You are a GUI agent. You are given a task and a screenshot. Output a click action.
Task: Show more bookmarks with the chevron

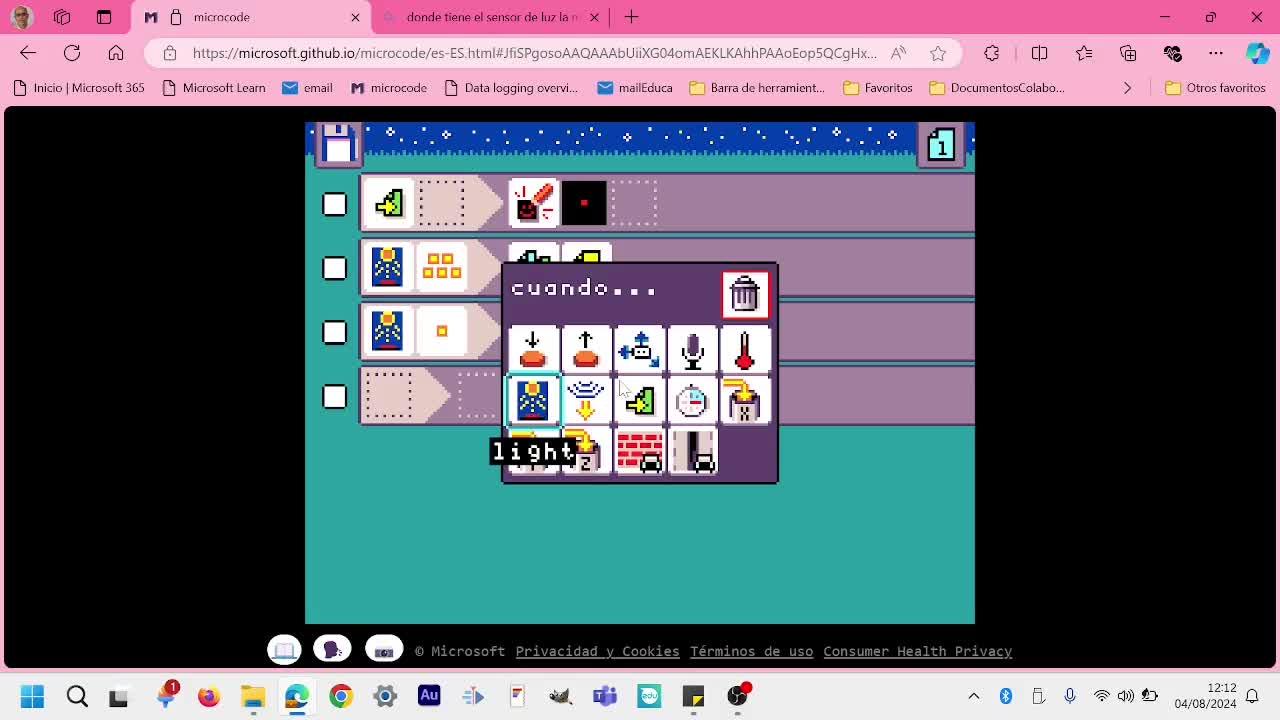1127,88
